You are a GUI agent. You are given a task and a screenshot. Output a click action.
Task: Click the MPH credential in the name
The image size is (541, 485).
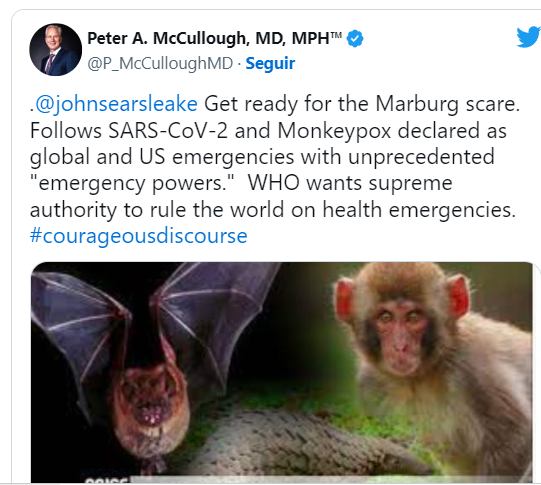pos(311,38)
